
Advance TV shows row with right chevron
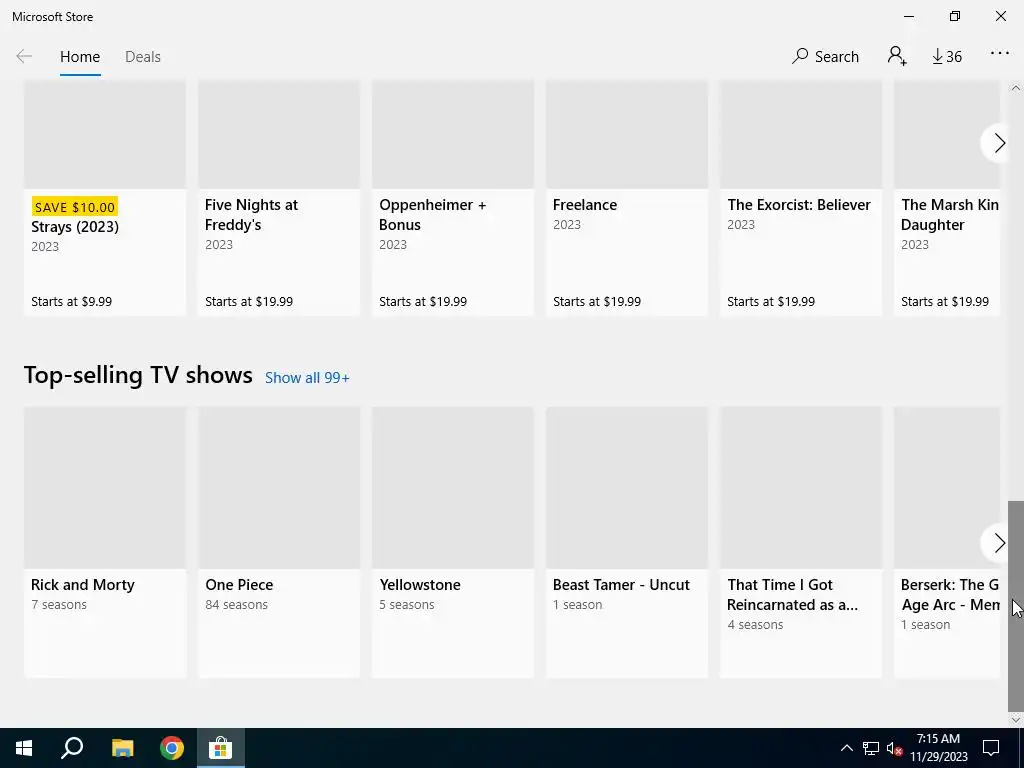(x=999, y=543)
